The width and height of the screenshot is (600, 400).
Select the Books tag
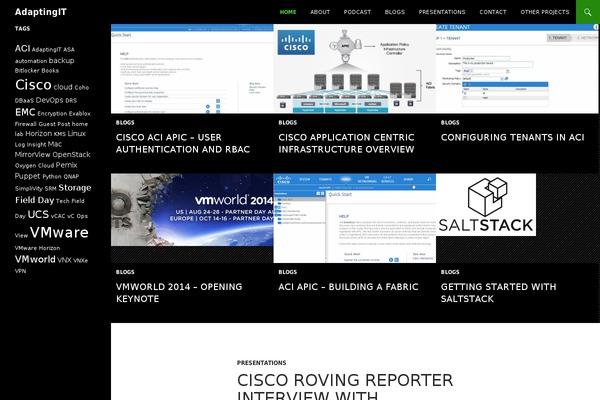(50, 70)
